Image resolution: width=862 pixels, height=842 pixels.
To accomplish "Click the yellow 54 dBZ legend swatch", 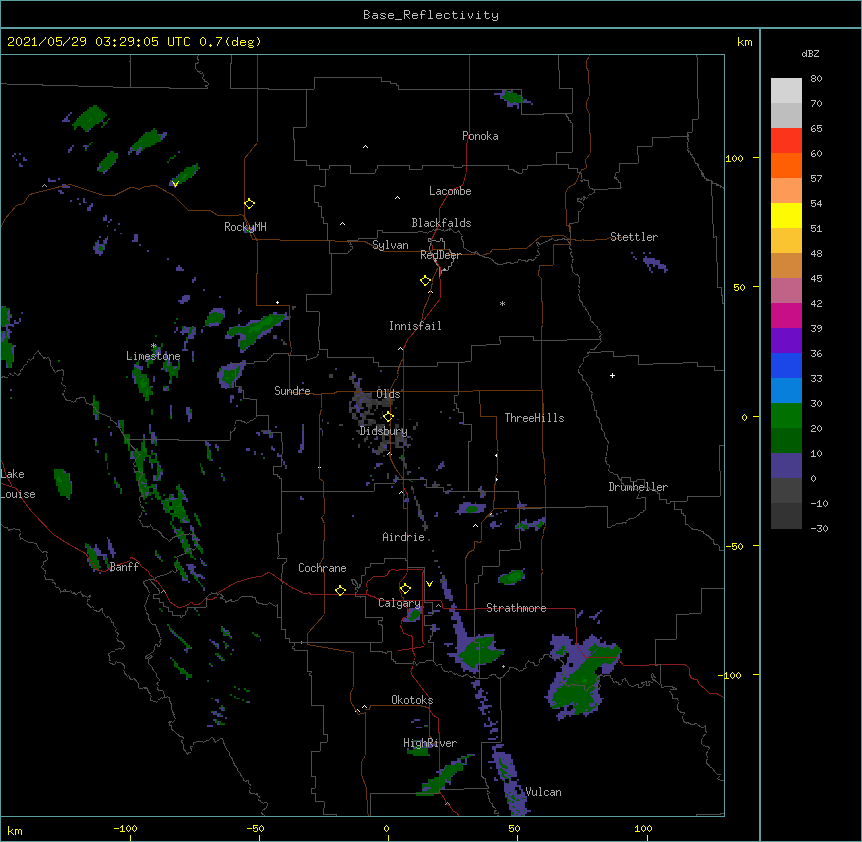I will 786,215.
